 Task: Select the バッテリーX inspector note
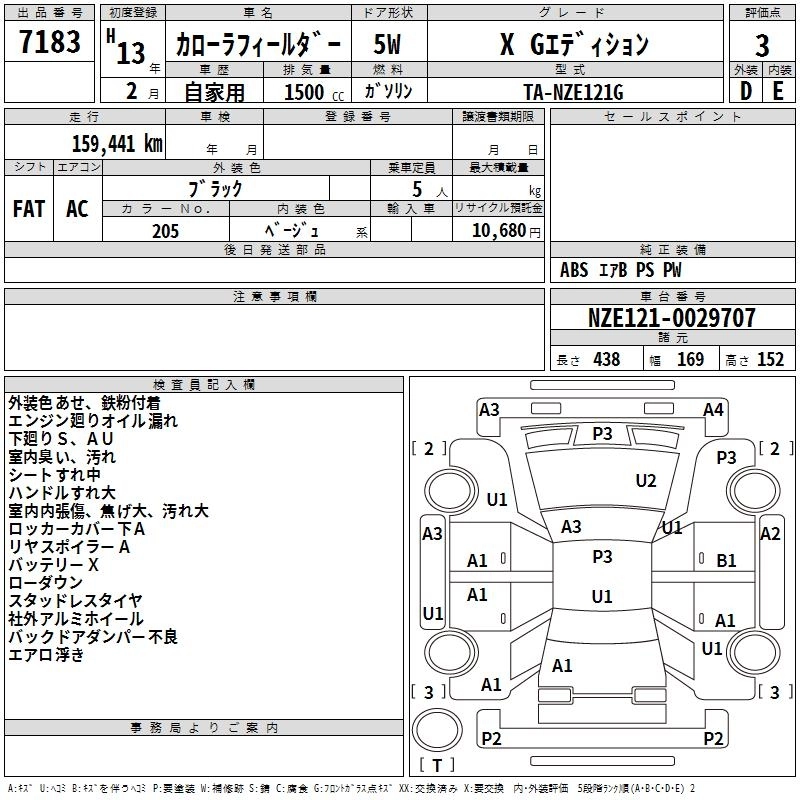(55, 565)
